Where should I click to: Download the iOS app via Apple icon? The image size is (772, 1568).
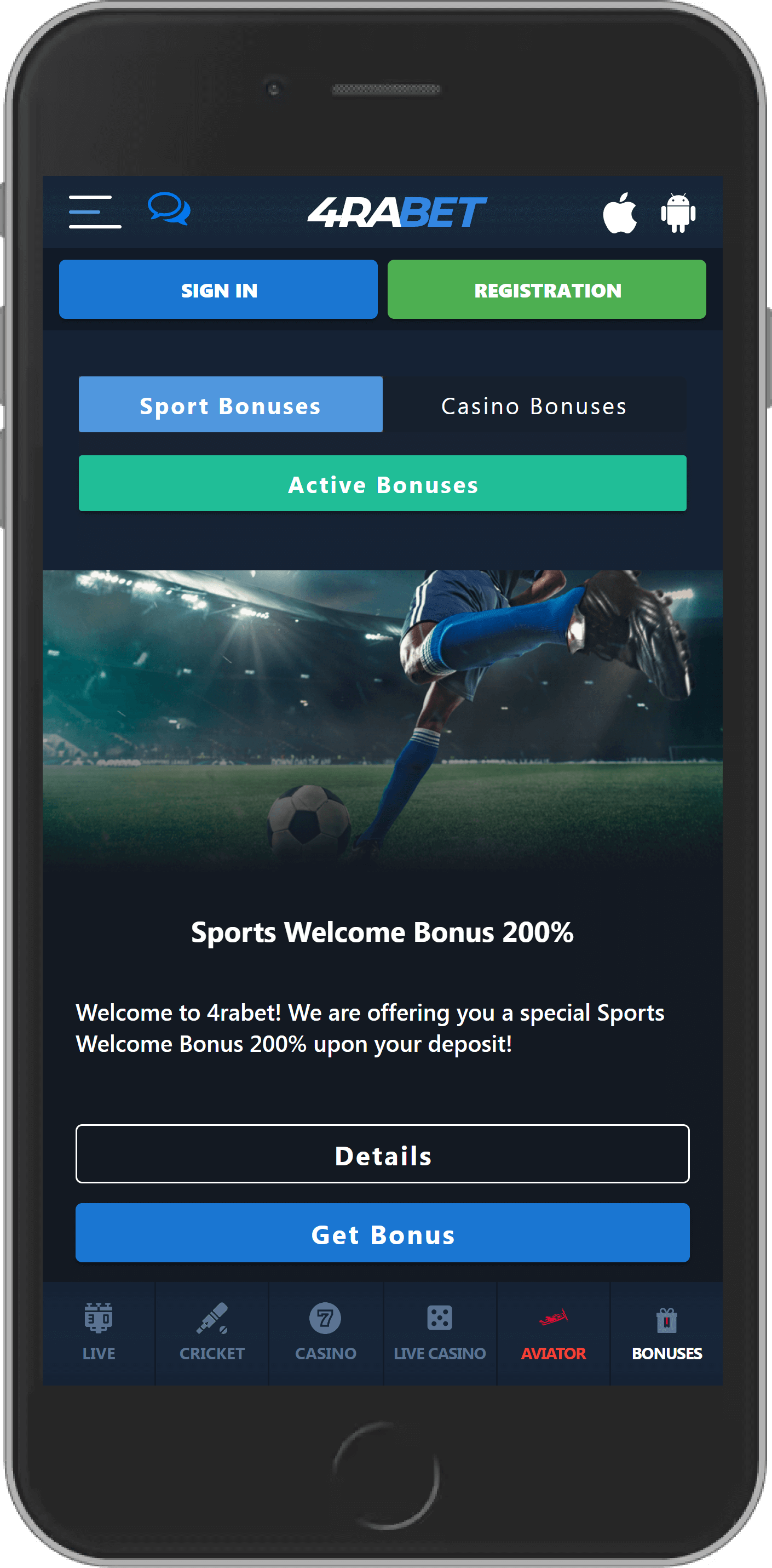pos(619,213)
